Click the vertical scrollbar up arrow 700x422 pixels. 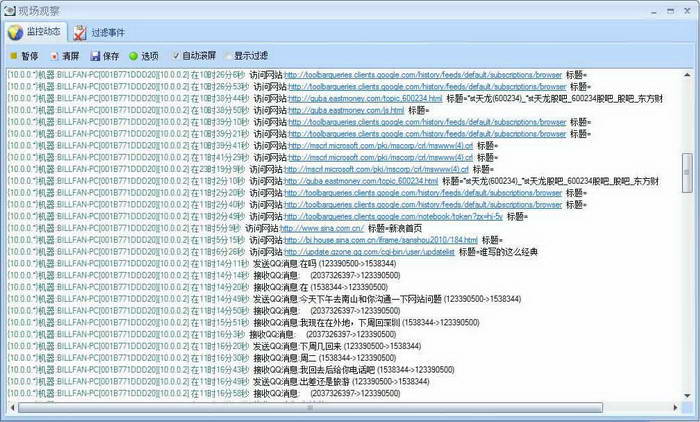(x=688, y=75)
